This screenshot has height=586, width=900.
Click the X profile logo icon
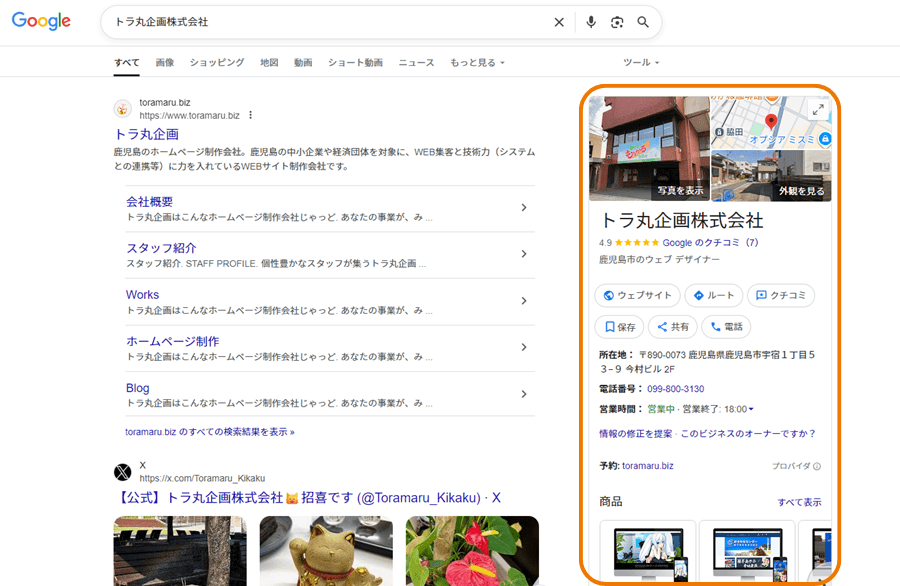click(122, 472)
